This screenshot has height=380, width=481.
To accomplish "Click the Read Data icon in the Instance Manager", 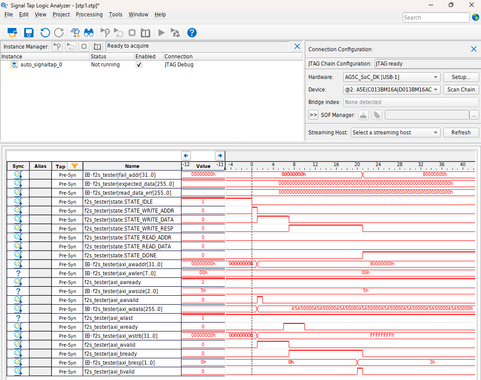I will 97,46.
